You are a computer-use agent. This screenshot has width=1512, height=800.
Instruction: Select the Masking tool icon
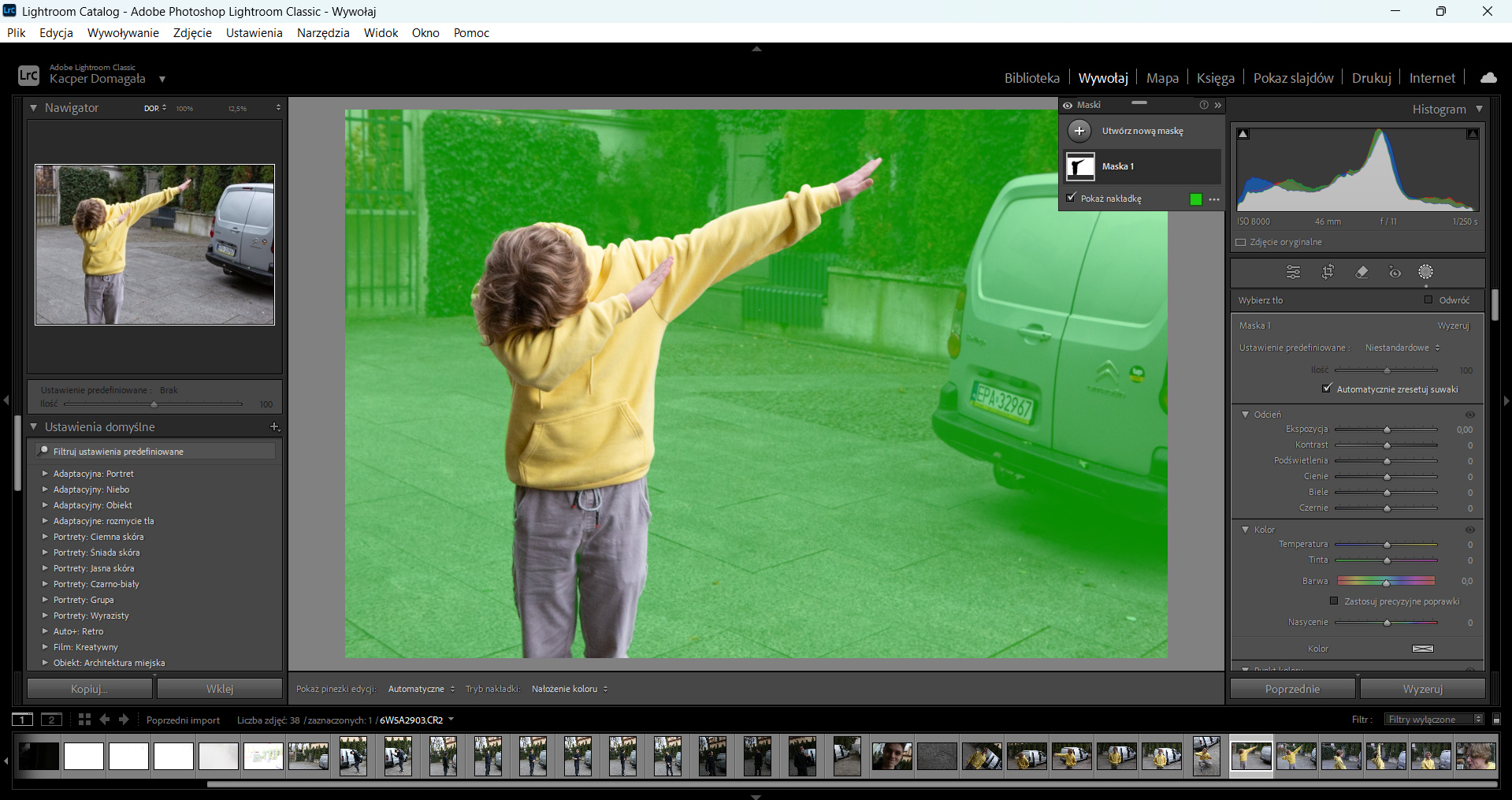(x=1425, y=272)
